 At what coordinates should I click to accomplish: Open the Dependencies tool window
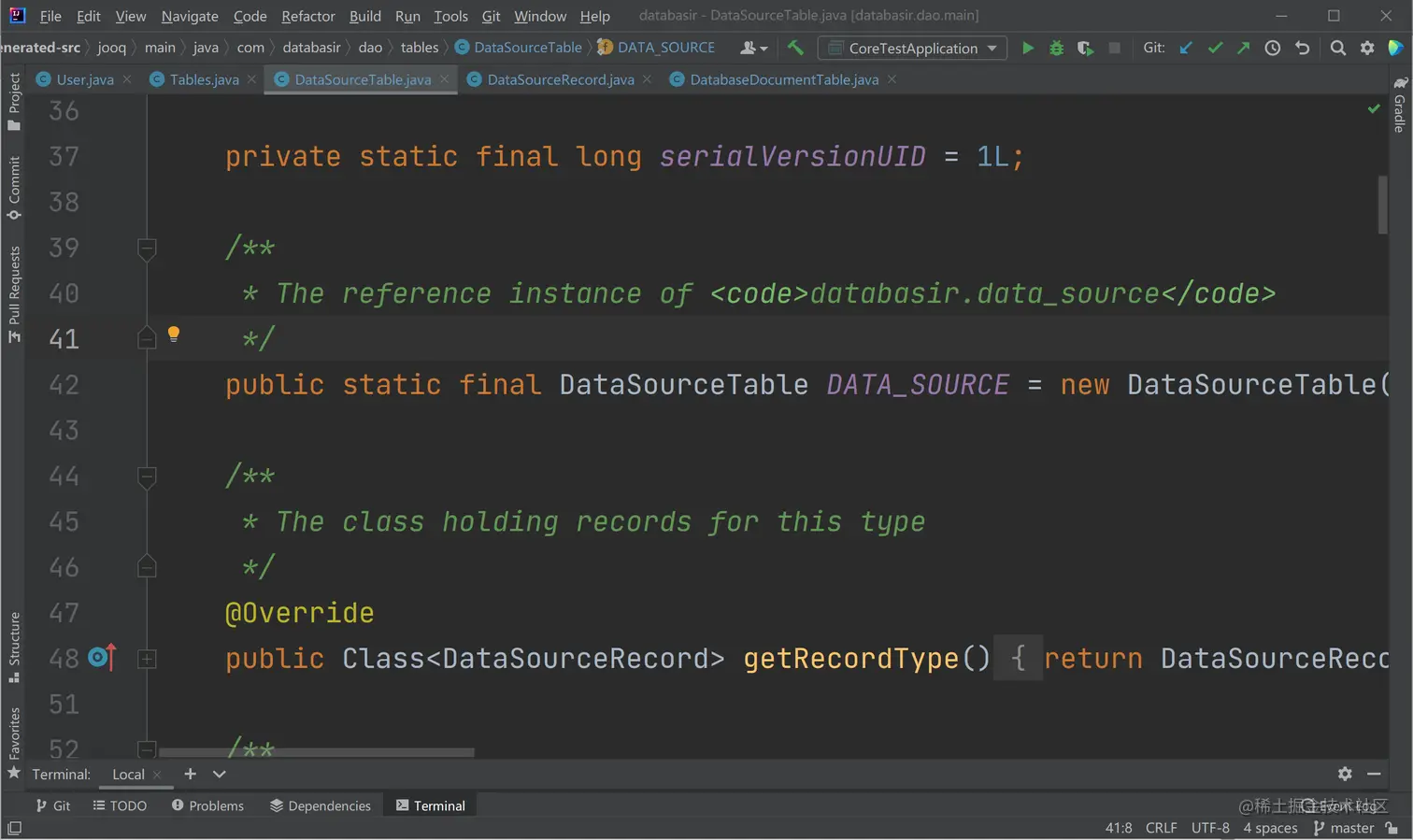point(321,805)
